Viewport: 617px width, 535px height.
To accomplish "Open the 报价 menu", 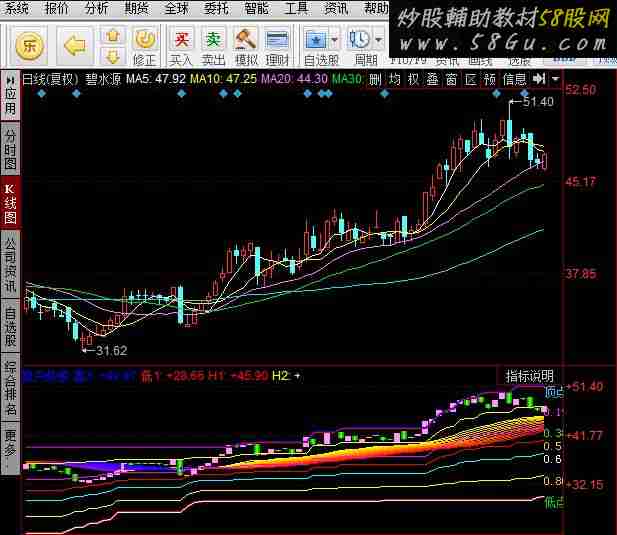I will click(57, 8).
